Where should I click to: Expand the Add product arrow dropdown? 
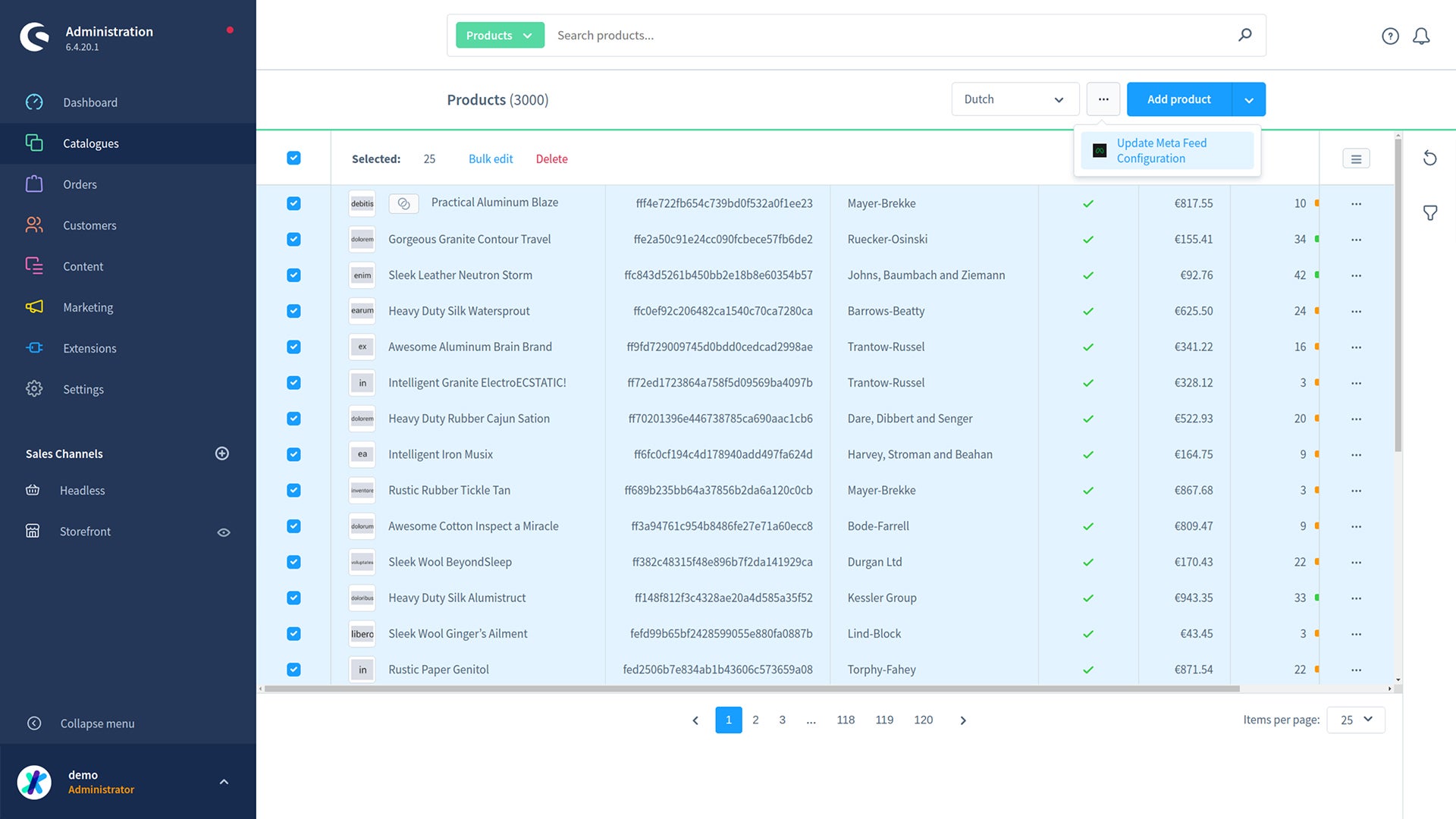pyautogui.click(x=1249, y=99)
